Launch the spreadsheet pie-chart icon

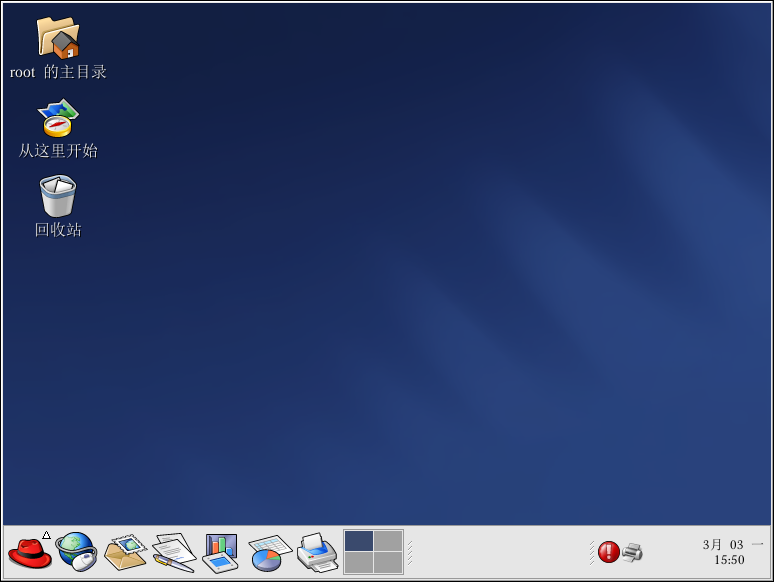pyautogui.click(x=270, y=553)
